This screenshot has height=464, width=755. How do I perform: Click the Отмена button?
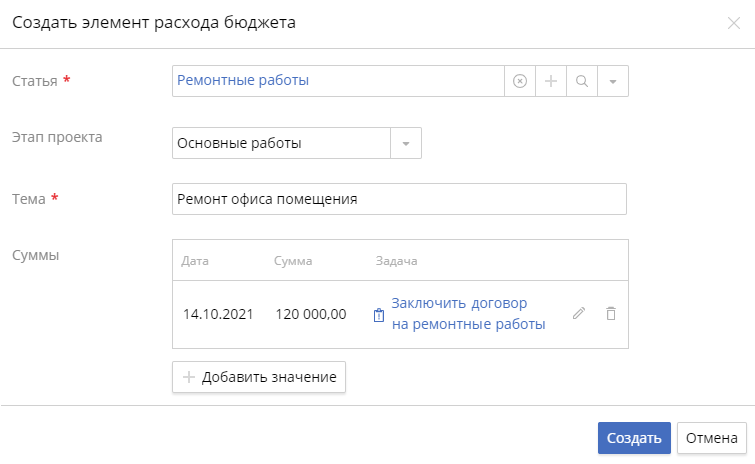click(x=711, y=438)
